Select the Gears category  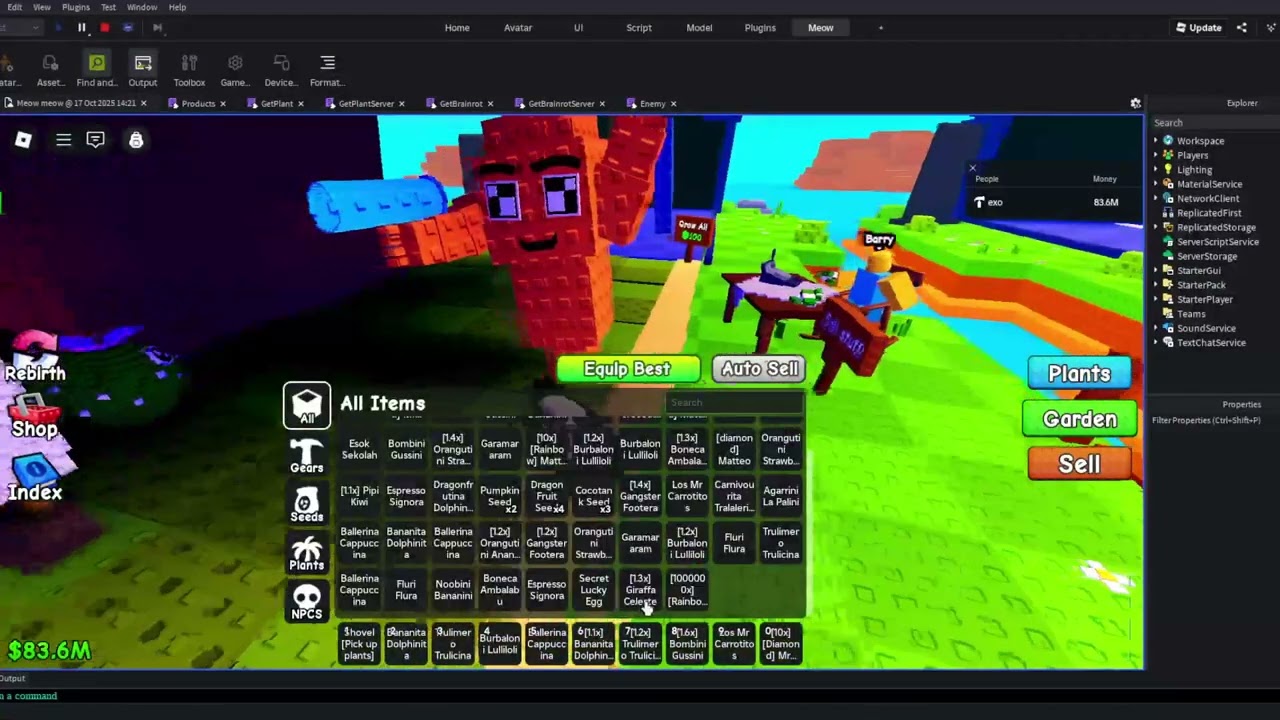[x=306, y=455]
